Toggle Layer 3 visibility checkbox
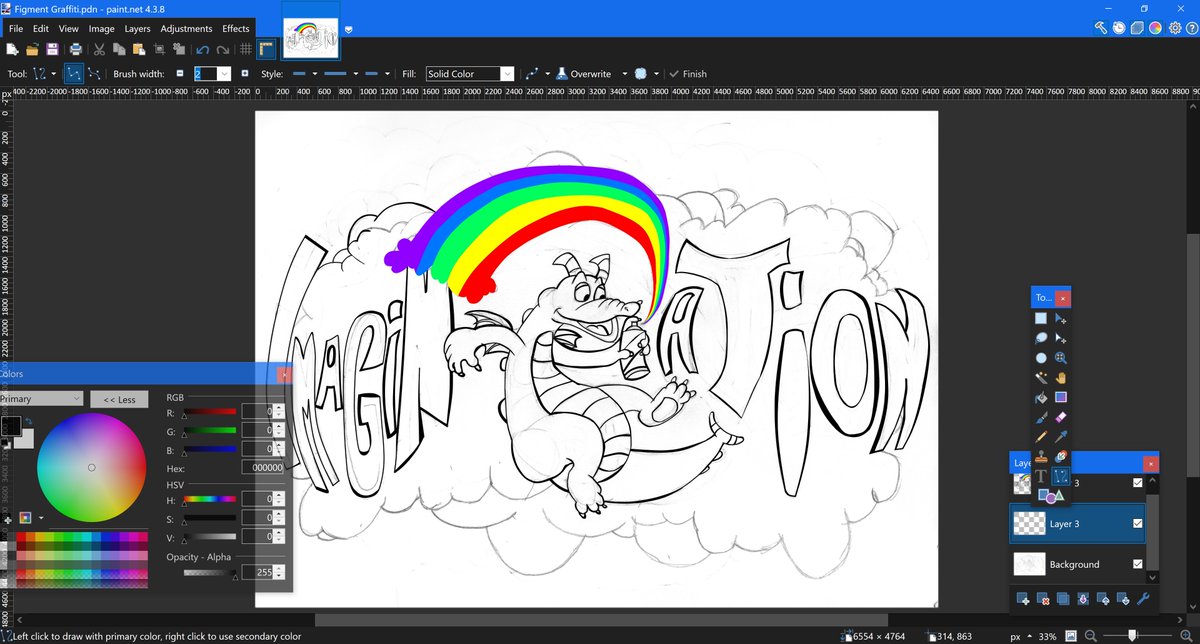This screenshot has height=644, width=1200. tap(1137, 523)
